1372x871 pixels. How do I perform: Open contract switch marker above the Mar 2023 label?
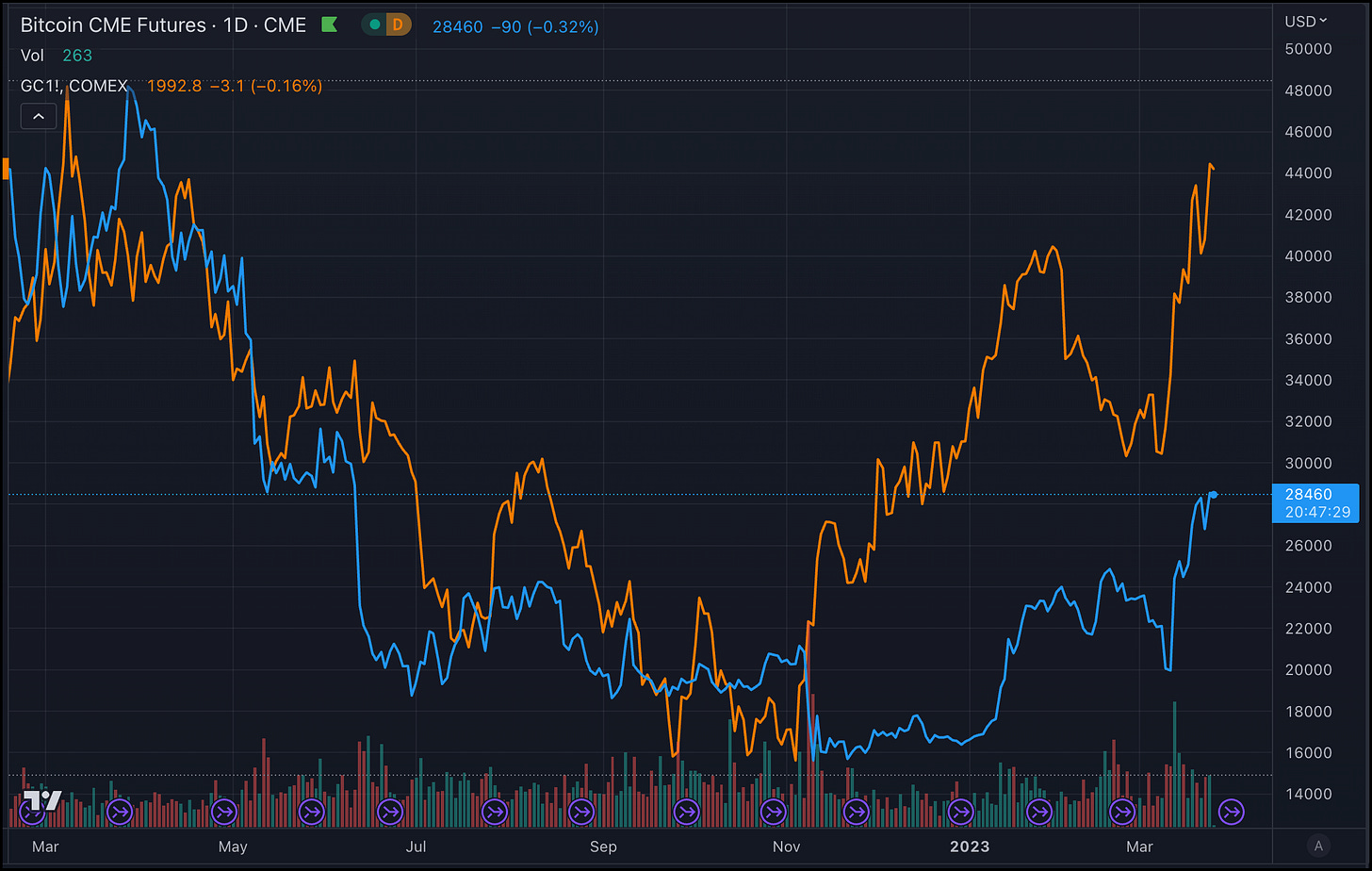click(1122, 811)
